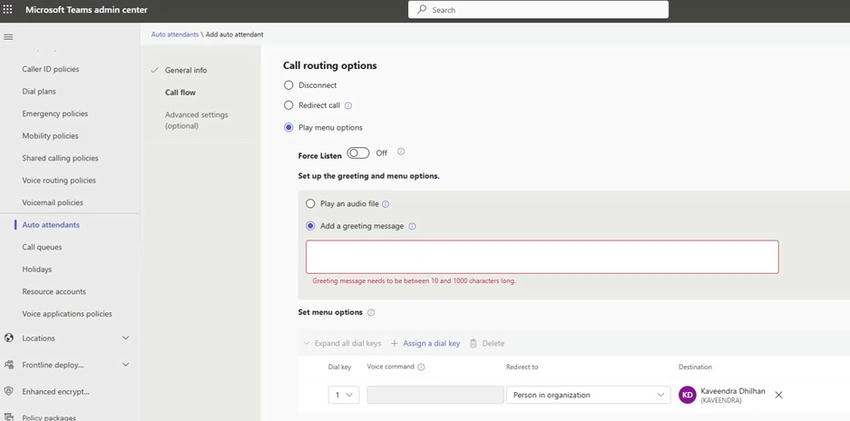850x421 pixels.
Task: Open Voice routing policies page
Action: (59, 180)
